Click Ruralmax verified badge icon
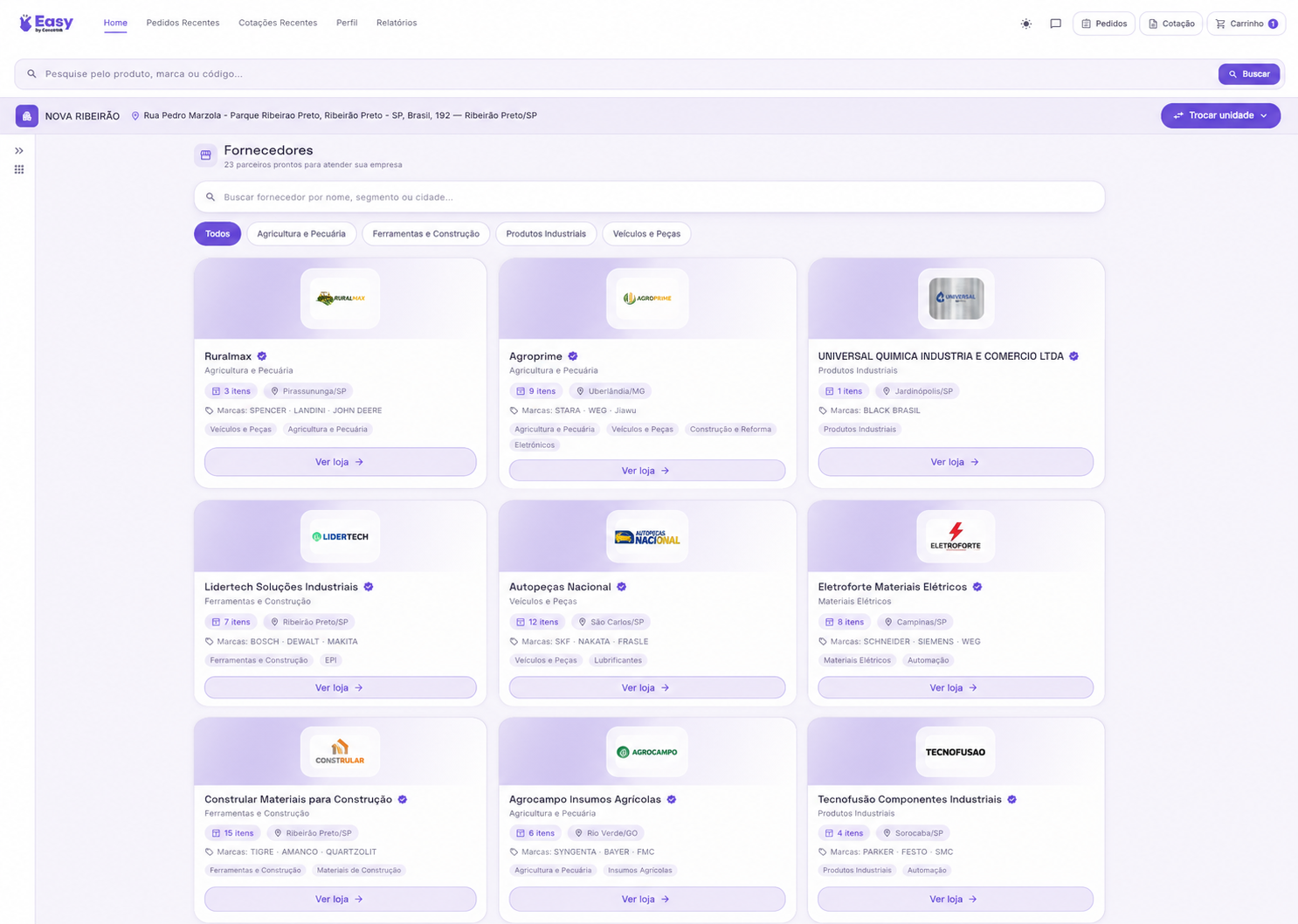Viewport: 1298px width, 924px height. (x=262, y=356)
